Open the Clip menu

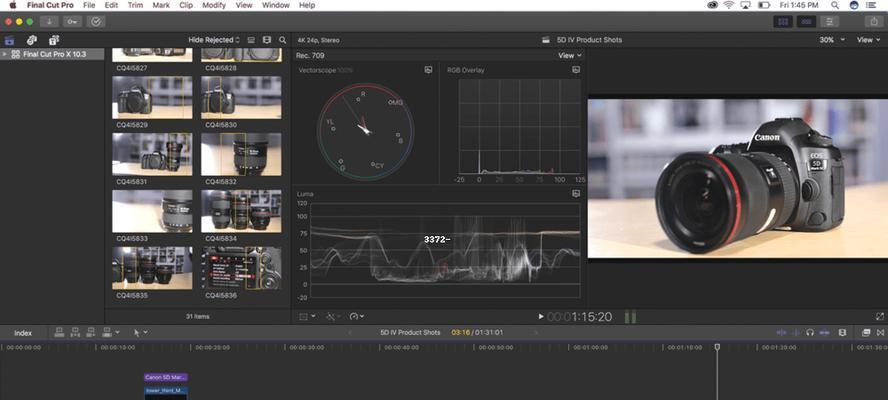pyautogui.click(x=186, y=5)
